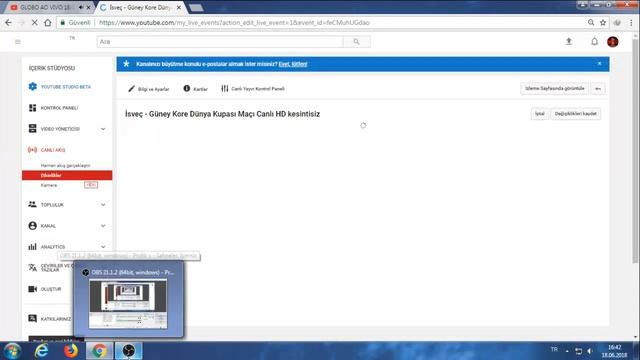Stop page loading with the X button
Screen dimensions: 640x360
(x=35, y=23)
